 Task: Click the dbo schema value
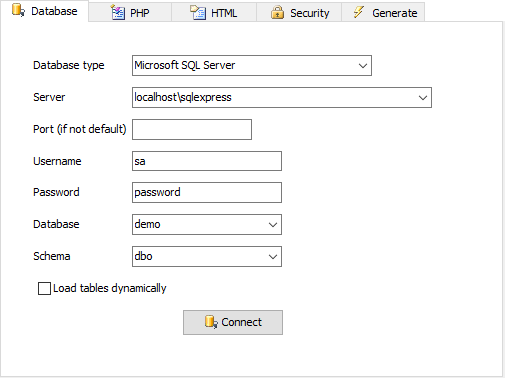coord(143,256)
